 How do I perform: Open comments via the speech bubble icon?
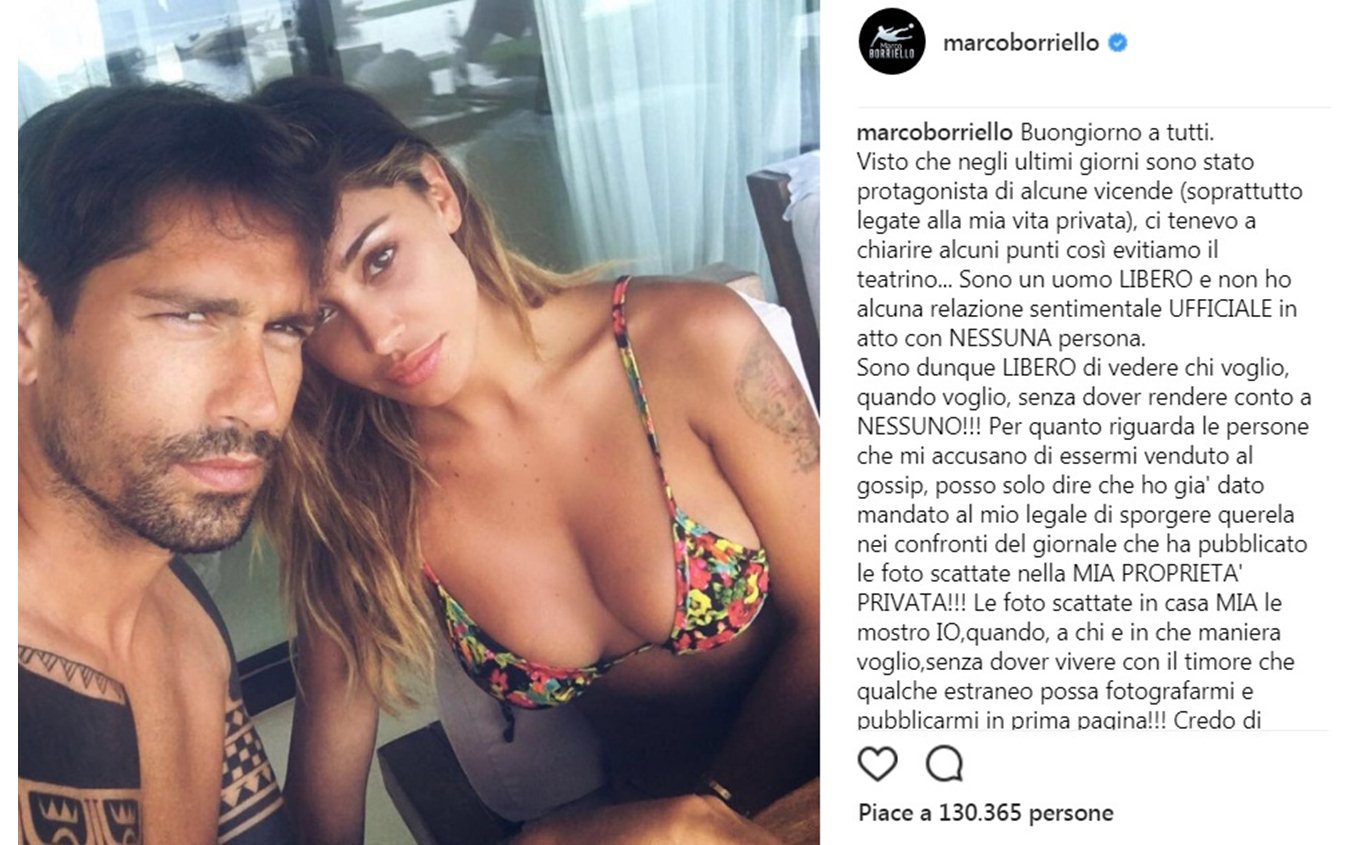(944, 765)
